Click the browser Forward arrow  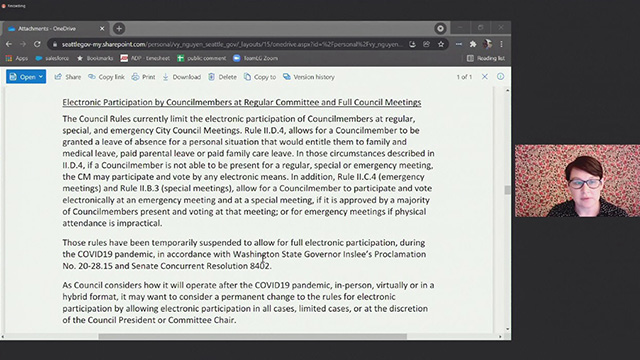[23, 44]
